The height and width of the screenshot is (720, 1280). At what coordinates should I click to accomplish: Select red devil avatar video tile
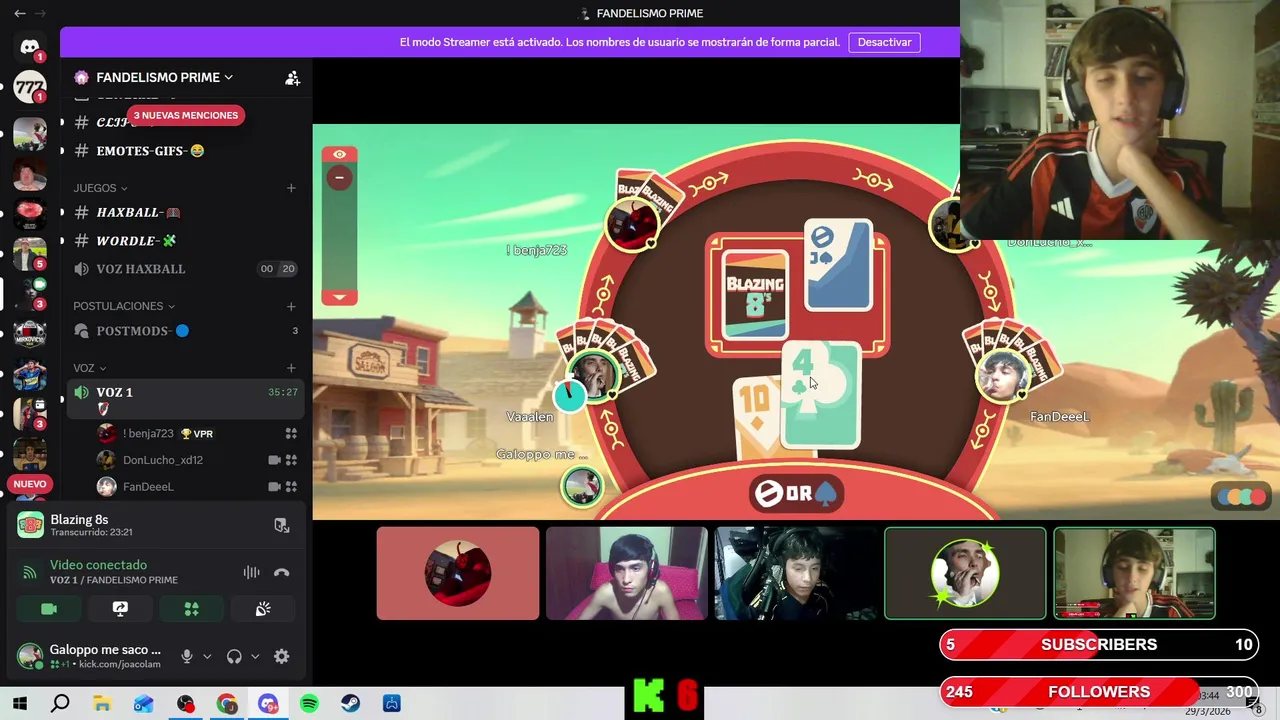(x=458, y=573)
